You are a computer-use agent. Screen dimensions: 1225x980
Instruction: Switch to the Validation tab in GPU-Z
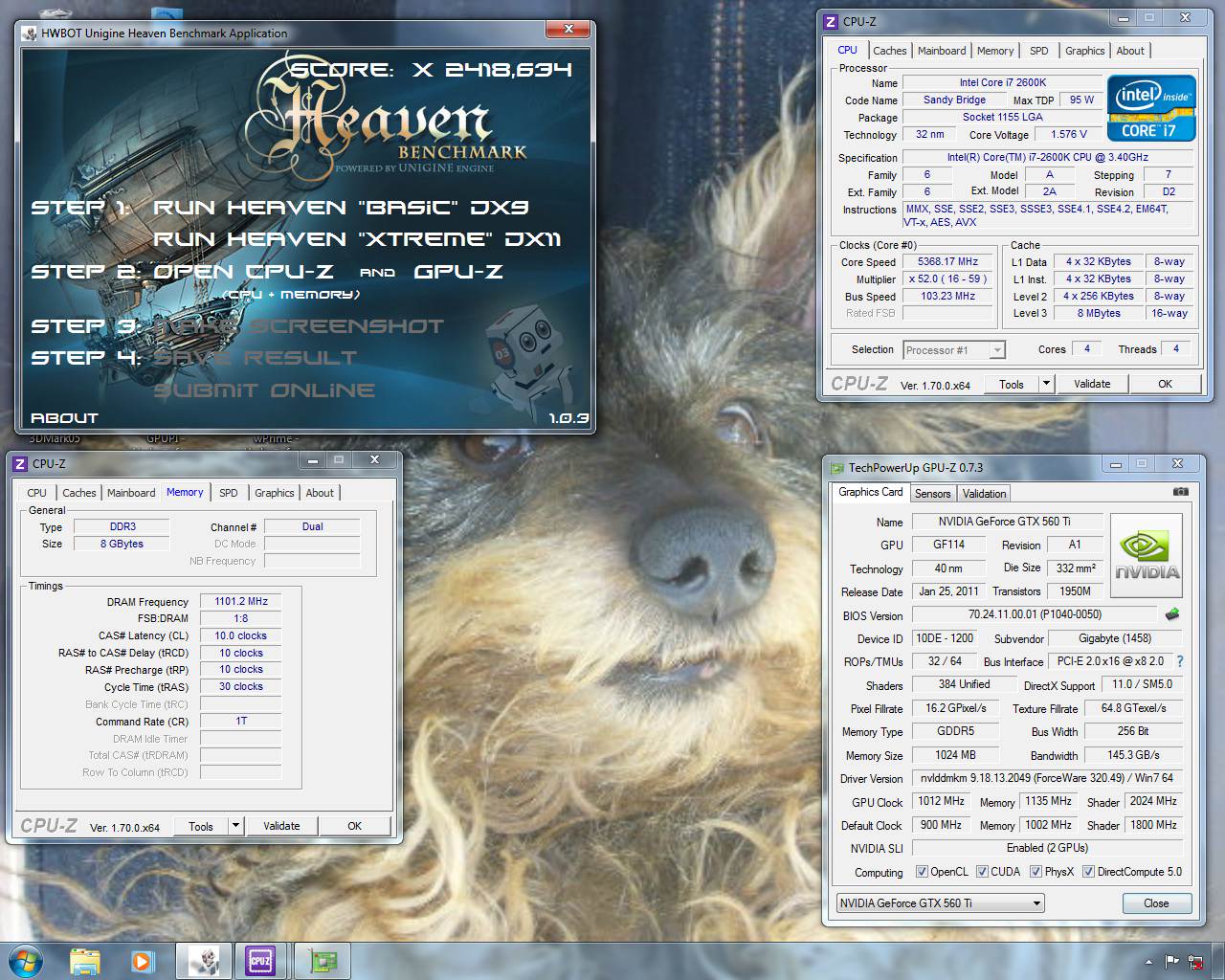984,494
